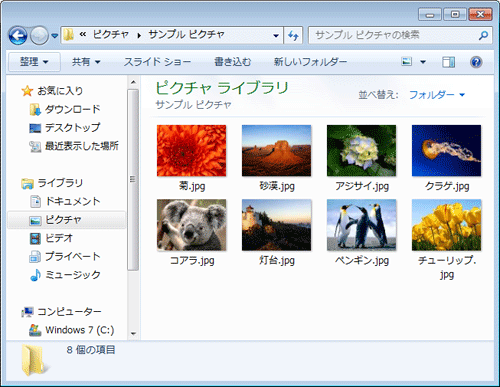The image size is (500, 387).
Task: Open ビデオ library
Action: point(59,238)
